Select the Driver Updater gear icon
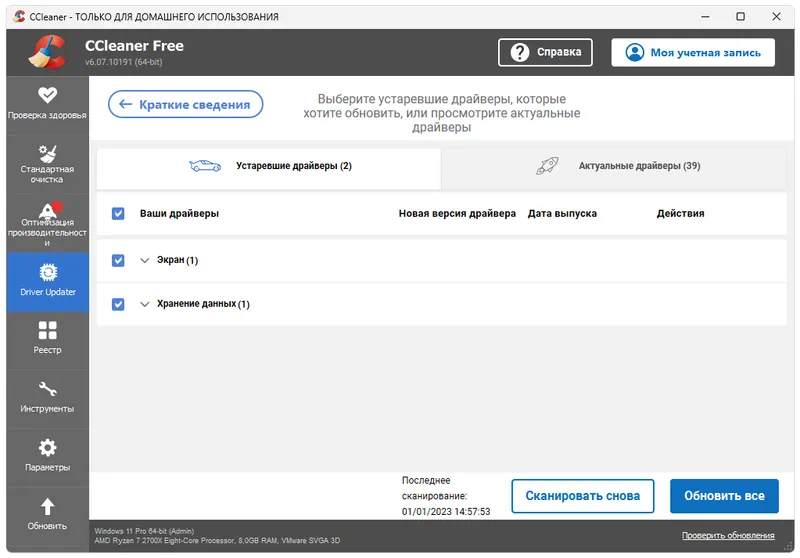 point(47,272)
